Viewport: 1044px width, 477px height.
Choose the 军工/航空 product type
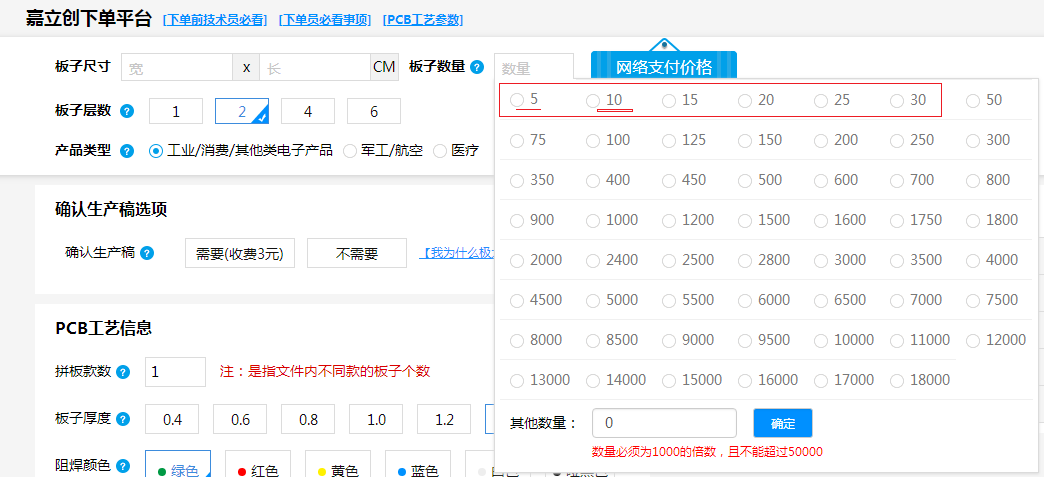pyautogui.click(x=350, y=151)
